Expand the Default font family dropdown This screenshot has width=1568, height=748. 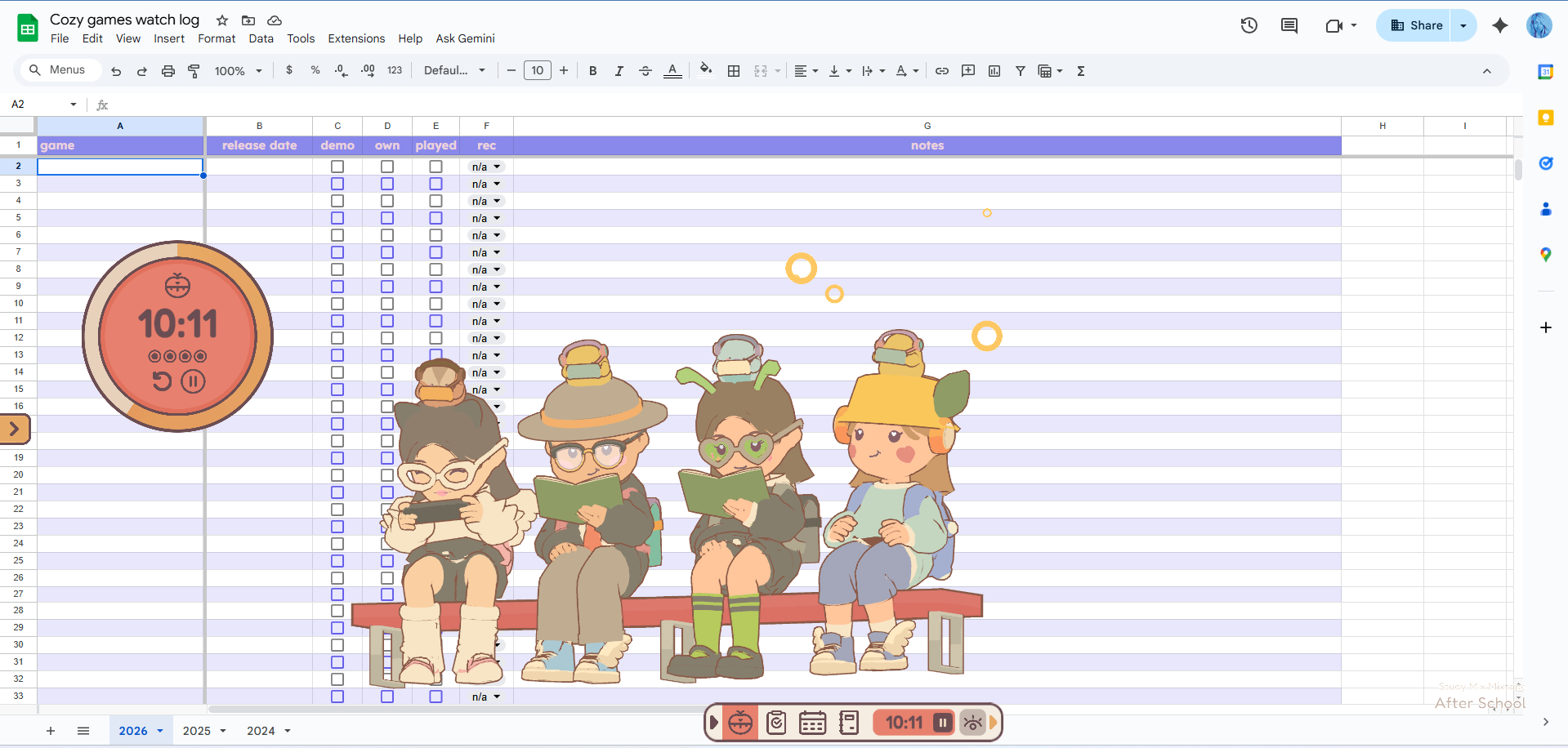[481, 70]
